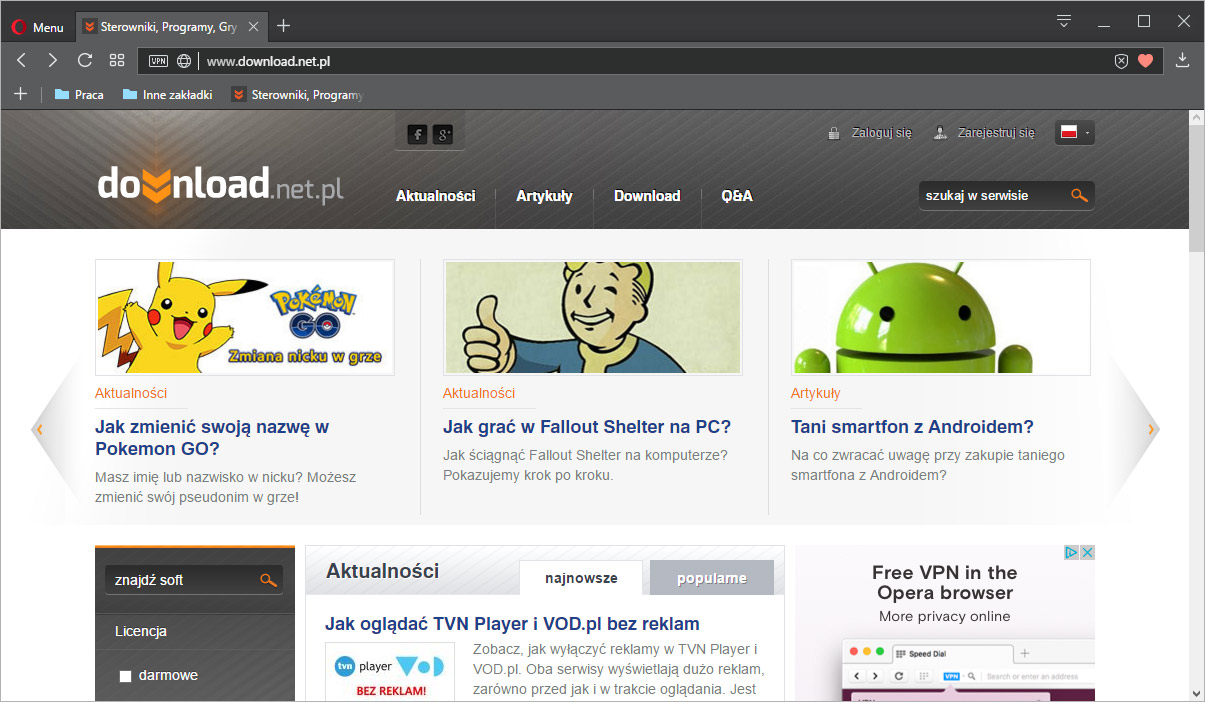Expand the Polish flag language dropdown
This screenshot has width=1205, height=702.
1075,132
